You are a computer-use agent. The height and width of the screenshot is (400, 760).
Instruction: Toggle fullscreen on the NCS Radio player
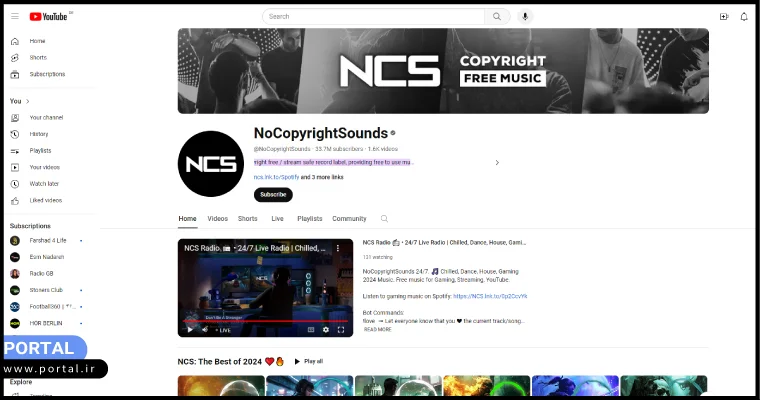[341, 330]
